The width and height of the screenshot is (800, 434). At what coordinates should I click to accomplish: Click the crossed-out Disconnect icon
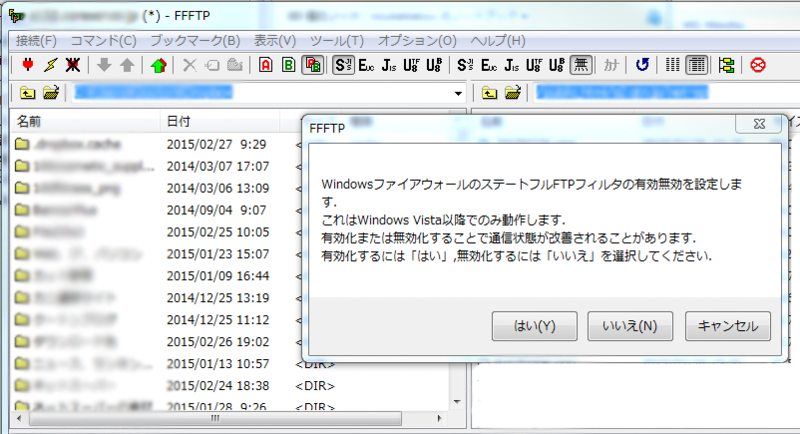coord(73,65)
